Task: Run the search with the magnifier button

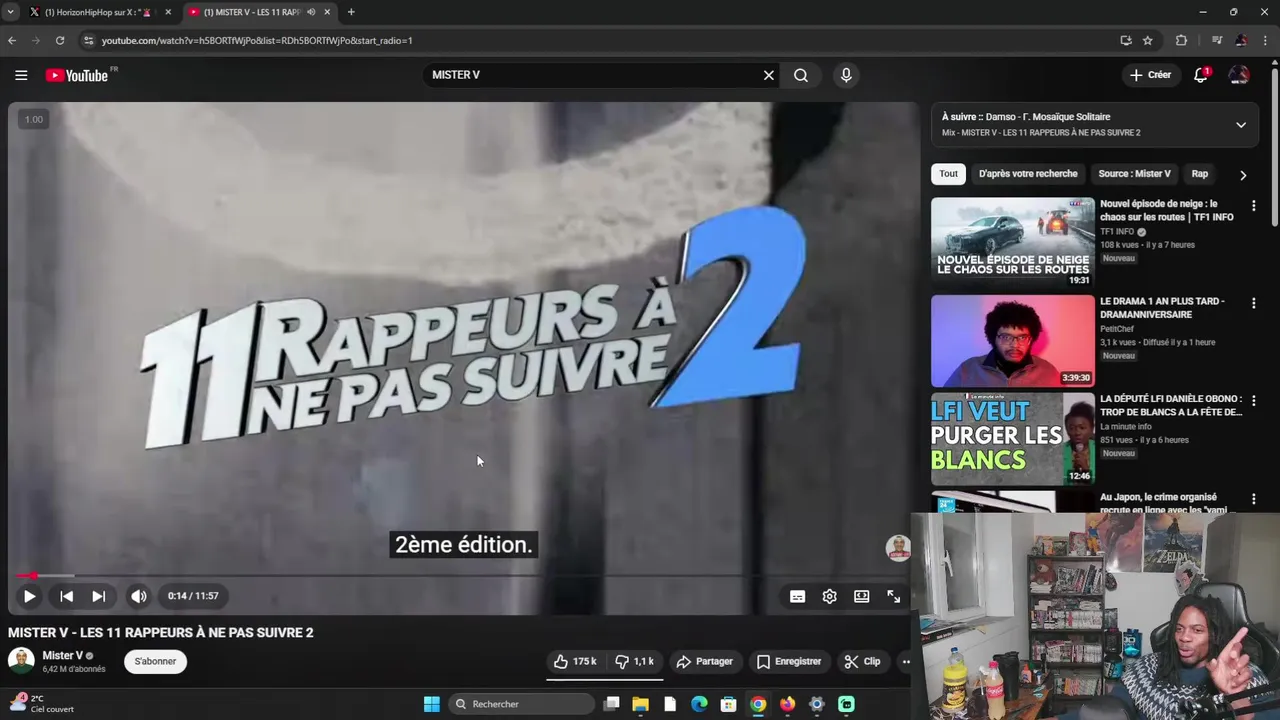Action: coord(801,75)
